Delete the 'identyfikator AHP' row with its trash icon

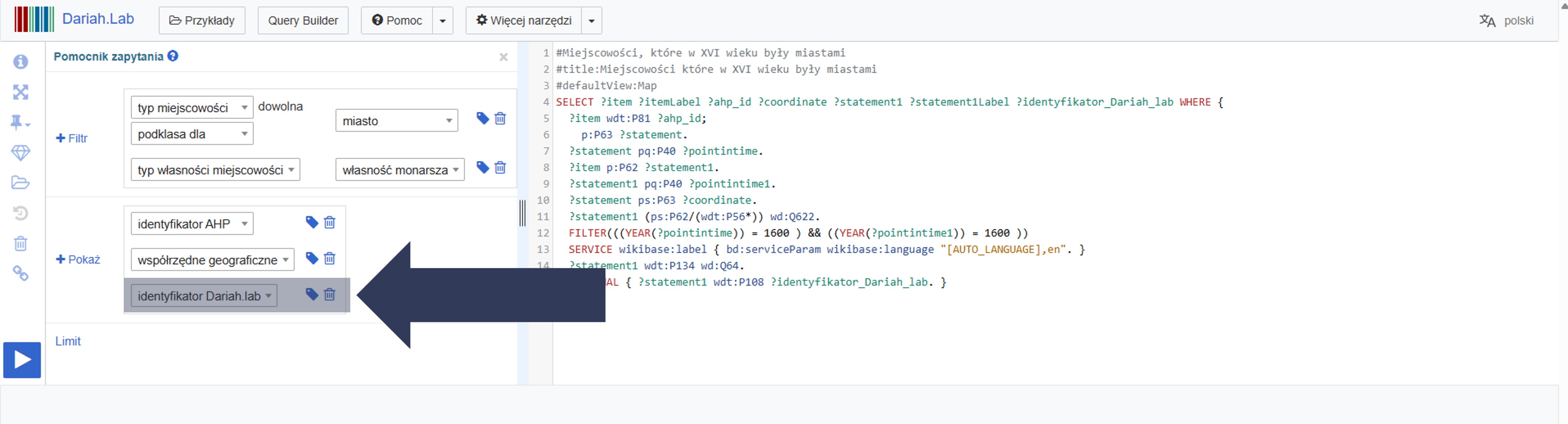click(x=329, y=223)
